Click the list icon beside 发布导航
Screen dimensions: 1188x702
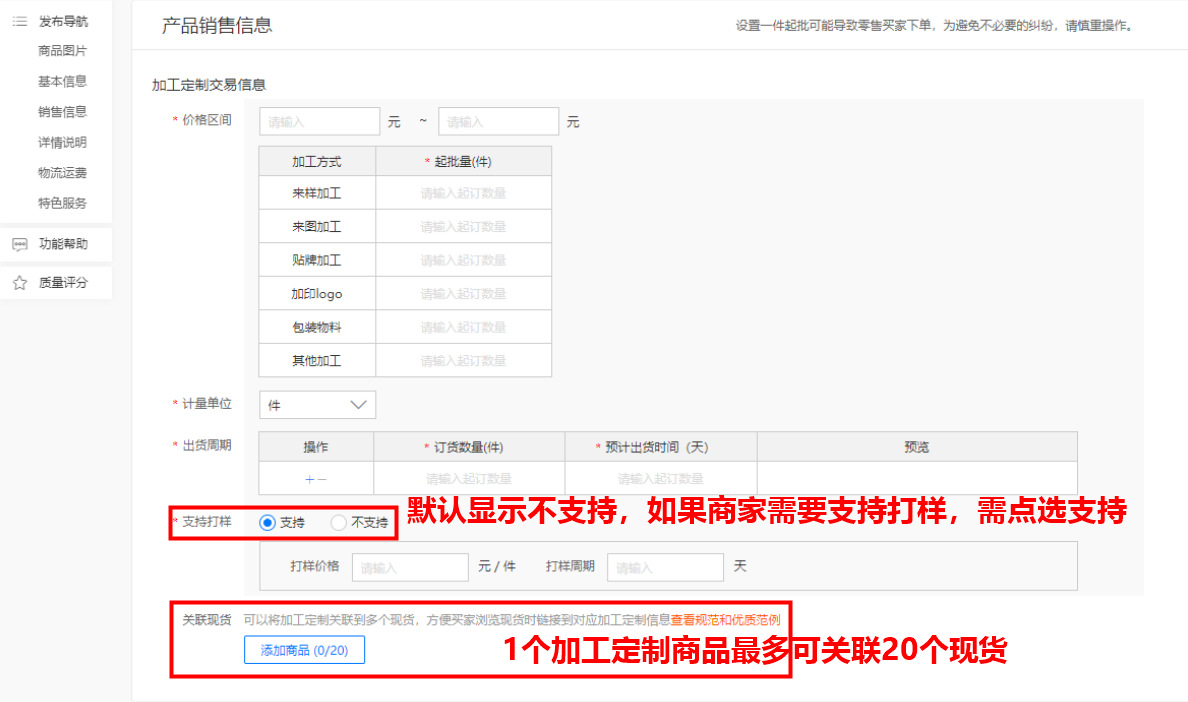[x=22, y=20]
